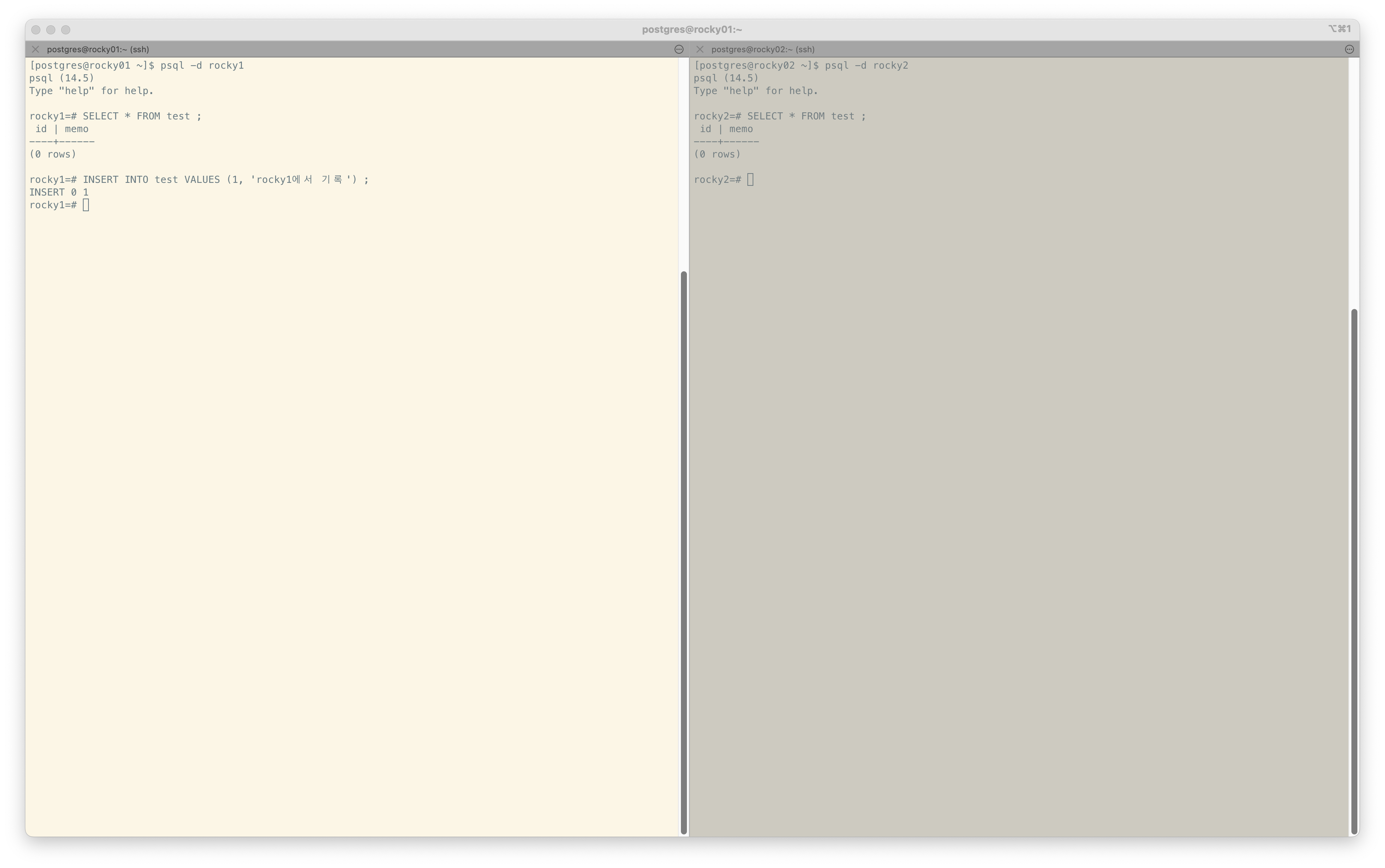Click the ⌥⌘1 window shortcut indicator

pyautogui.click(x=1339, y=29)
